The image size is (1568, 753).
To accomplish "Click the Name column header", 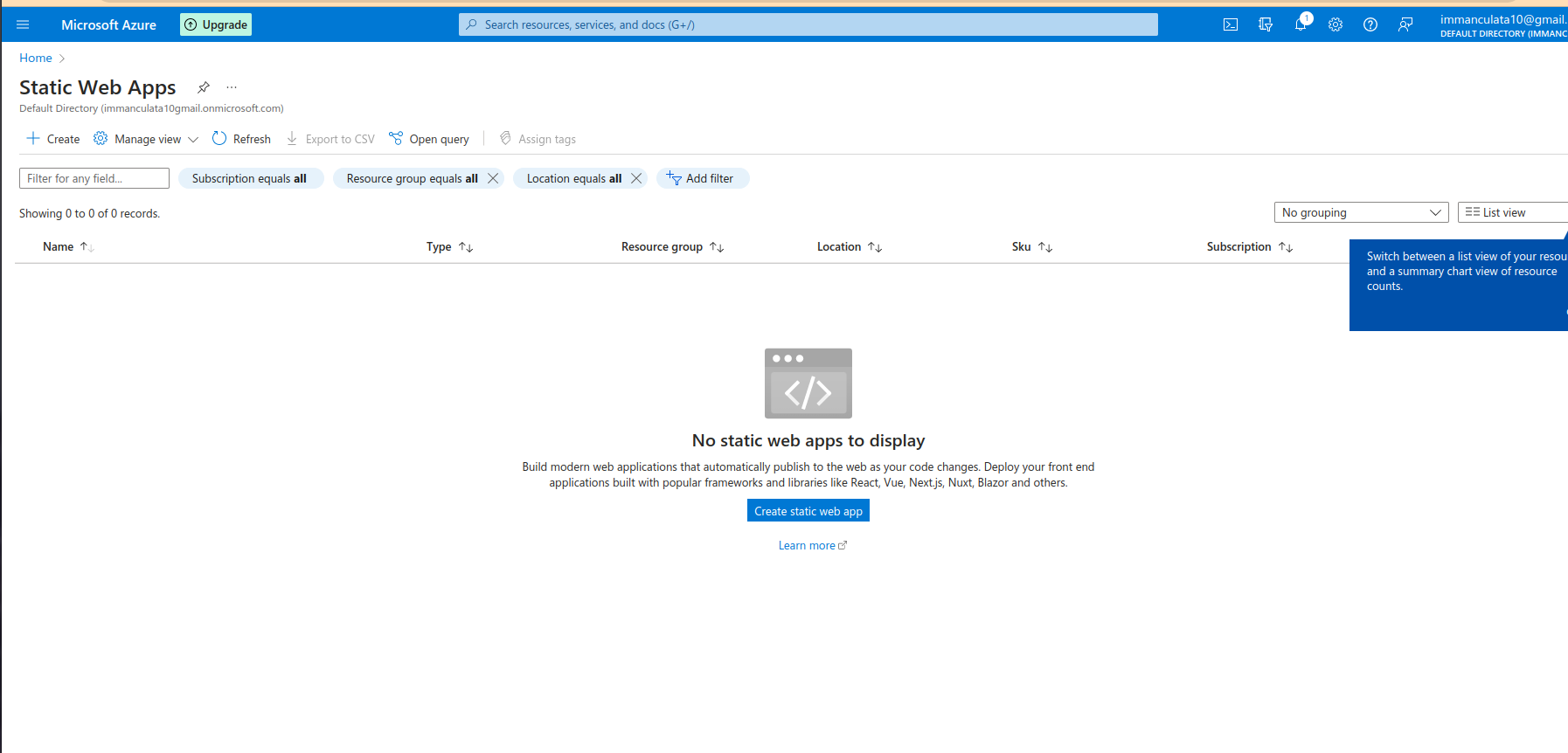I will tap(59, 247).
